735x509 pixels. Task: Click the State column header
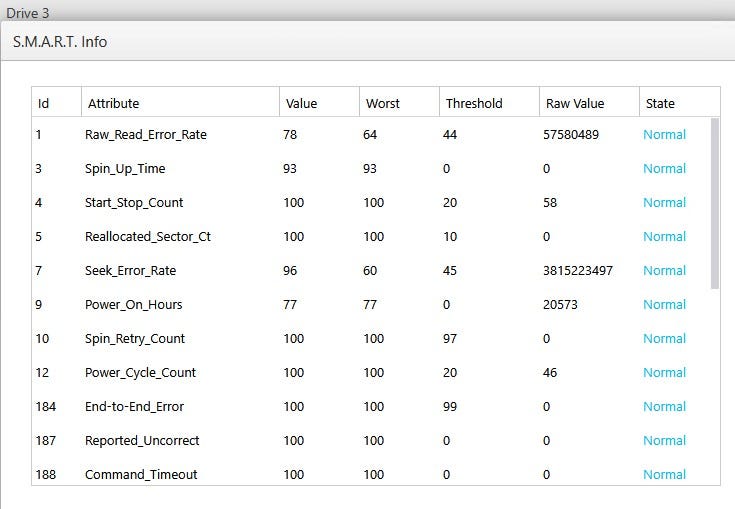(x=660, y=103)
